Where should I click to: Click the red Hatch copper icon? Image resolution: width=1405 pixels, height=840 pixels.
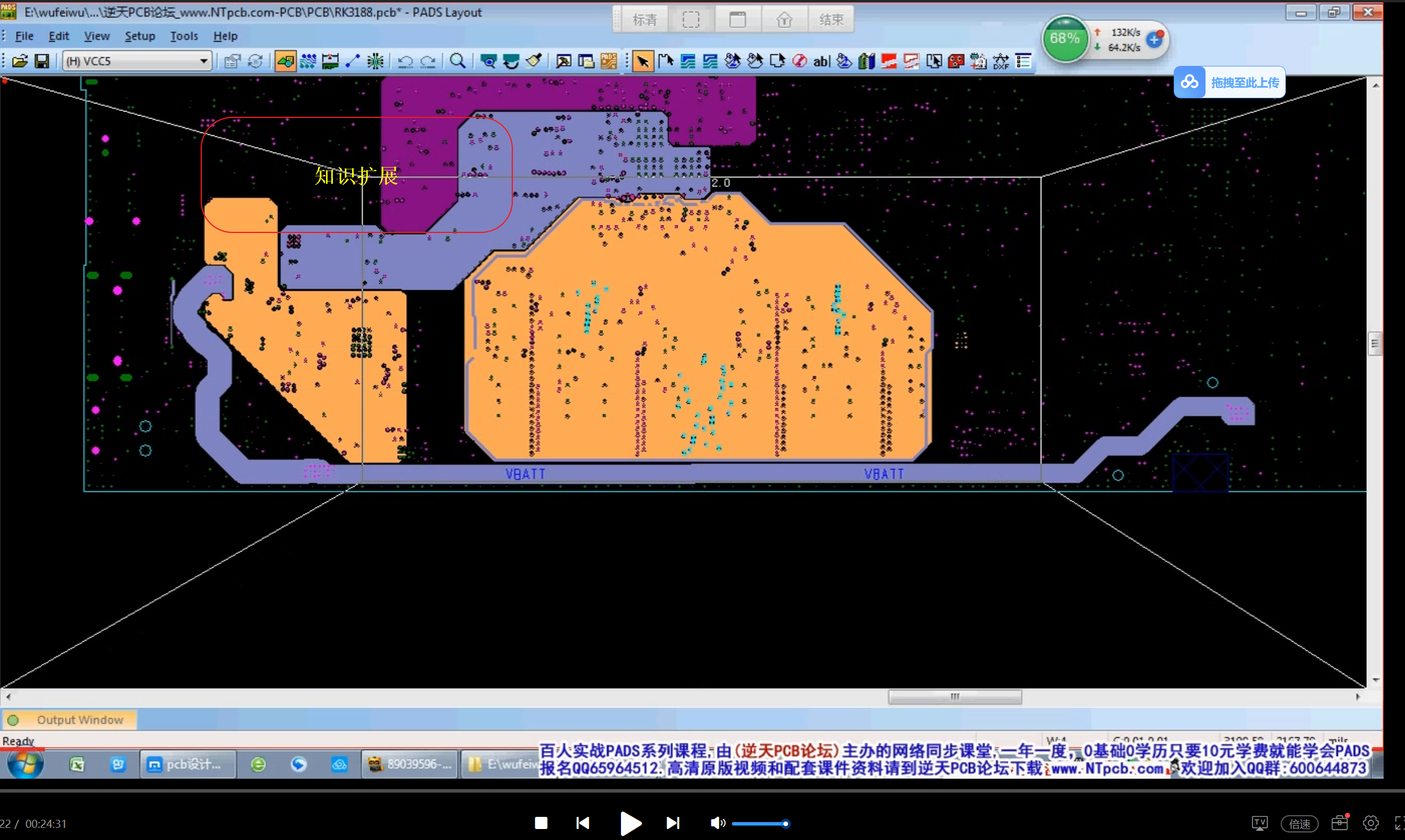pyautogui.click(x=956, y=61)
